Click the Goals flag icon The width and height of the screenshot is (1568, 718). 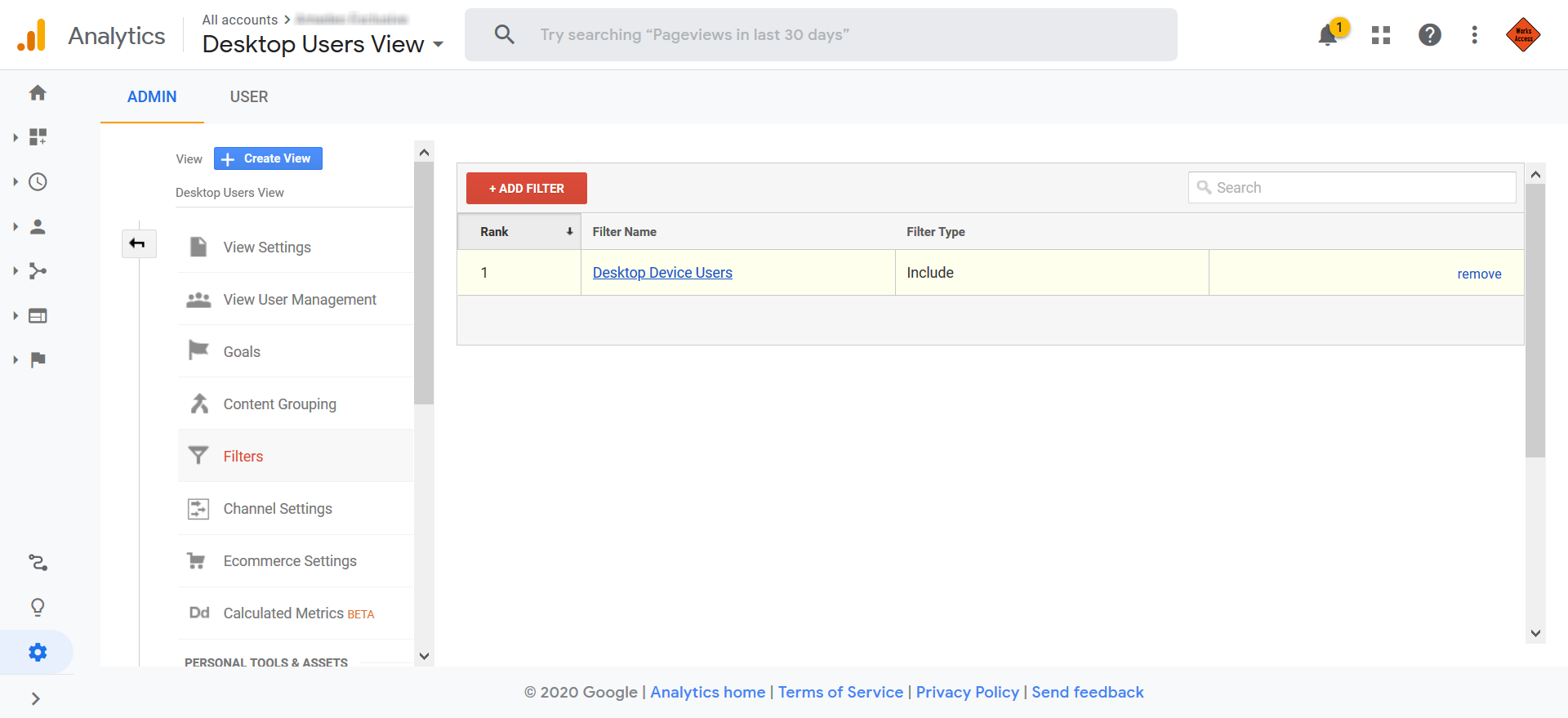(x=198, y=350)
